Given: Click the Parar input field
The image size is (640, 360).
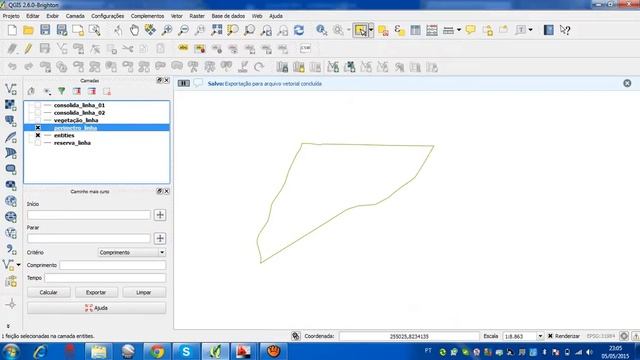Looking at the screenshot, I should pyautogui.click(x=89, y=238).
